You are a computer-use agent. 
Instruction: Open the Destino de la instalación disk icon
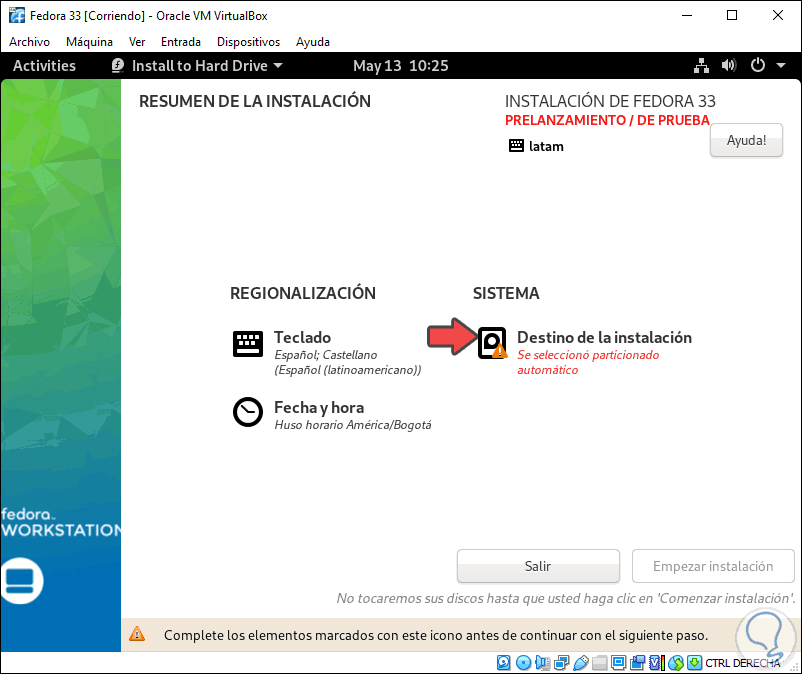click(493, 343)
